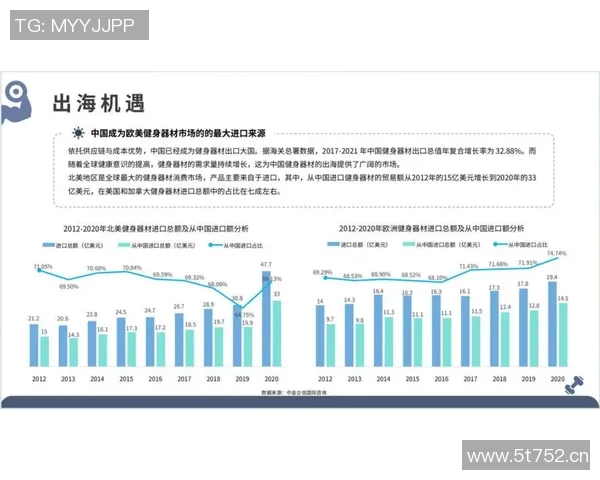Click 从中国进口占比 line legend marker in North America chart
Viewport: 600px width, 480px height.
tap(215, 245)
